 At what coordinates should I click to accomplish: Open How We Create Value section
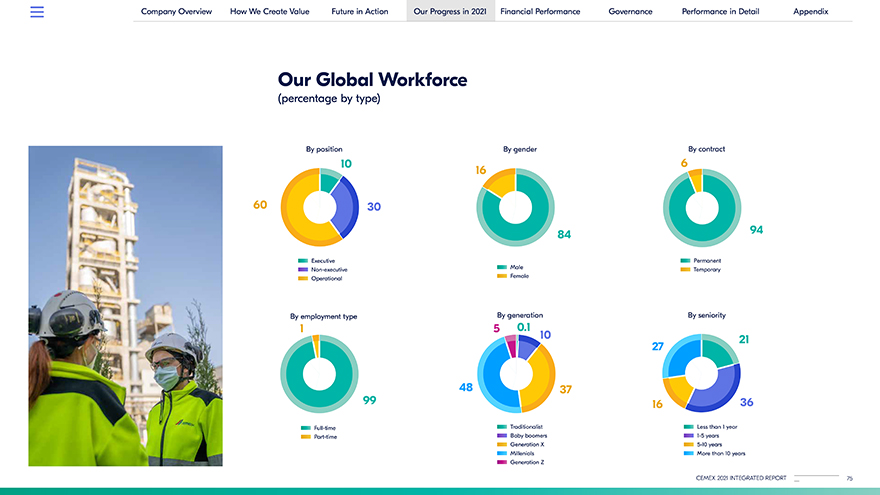coord(269,12)
